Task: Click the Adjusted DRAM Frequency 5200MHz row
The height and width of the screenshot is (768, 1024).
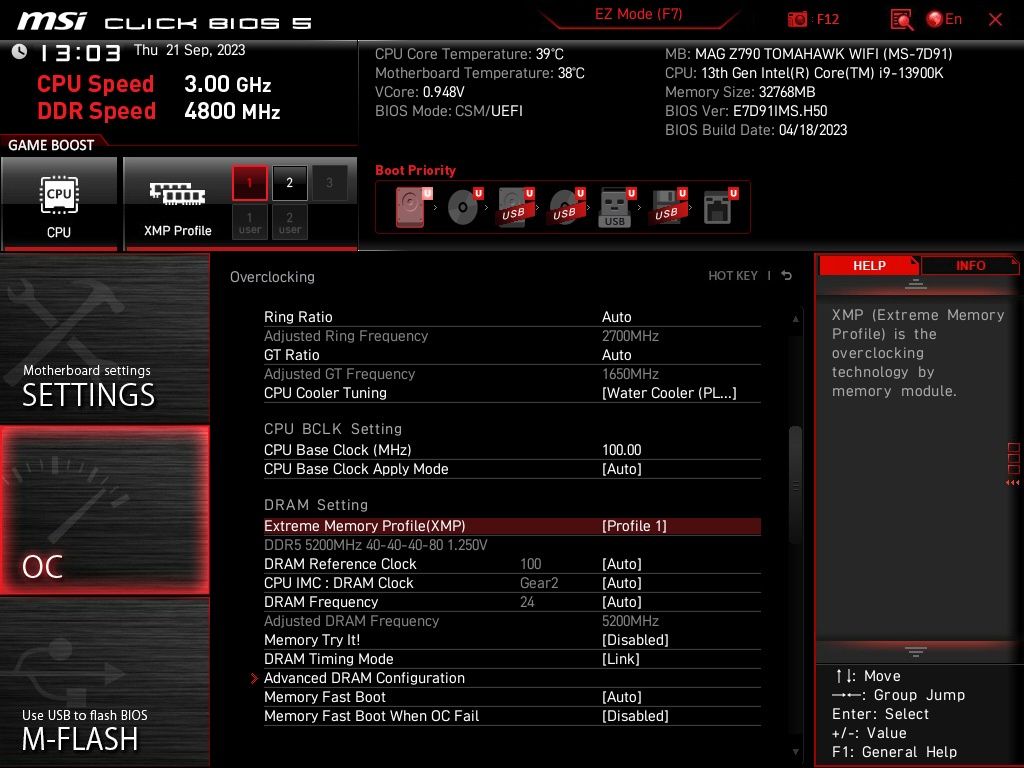Action: [512, 620]
